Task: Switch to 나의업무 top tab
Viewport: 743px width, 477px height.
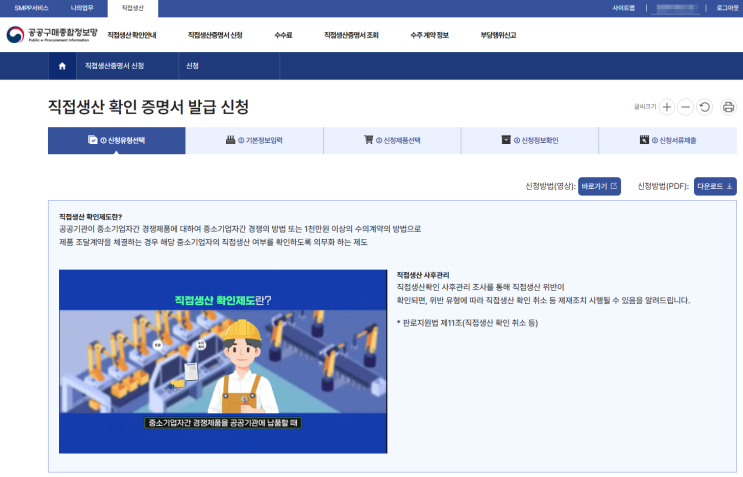Action: coord(82,8)
